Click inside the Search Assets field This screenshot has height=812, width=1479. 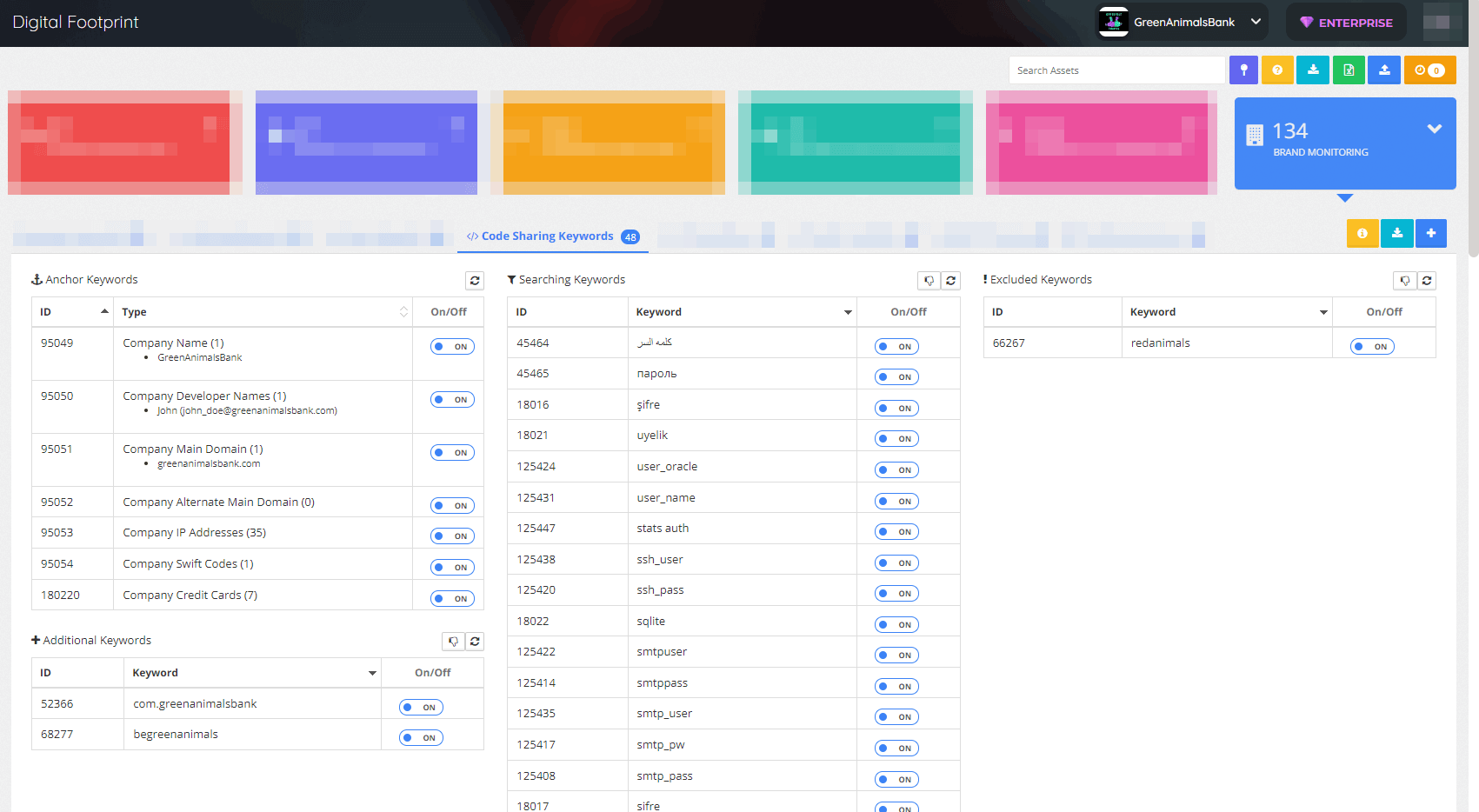pos(1116,70)
